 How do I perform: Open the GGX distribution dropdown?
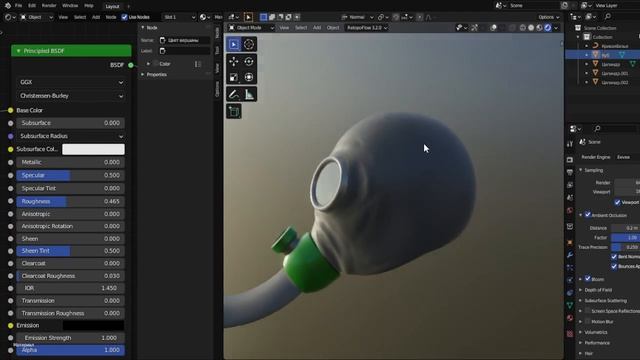(x=71, y=82)
